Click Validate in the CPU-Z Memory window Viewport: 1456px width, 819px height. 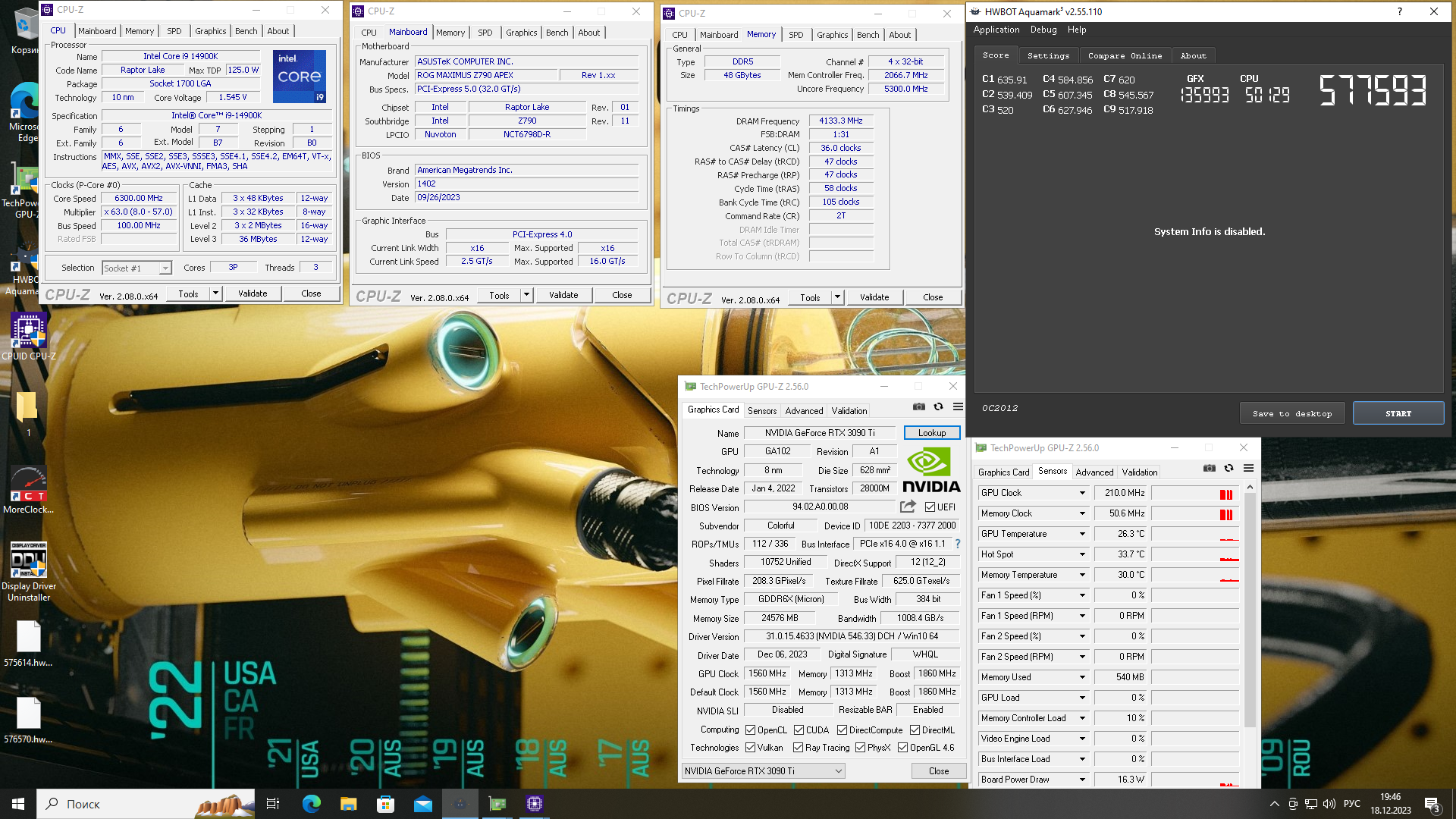tap(874, 297)
